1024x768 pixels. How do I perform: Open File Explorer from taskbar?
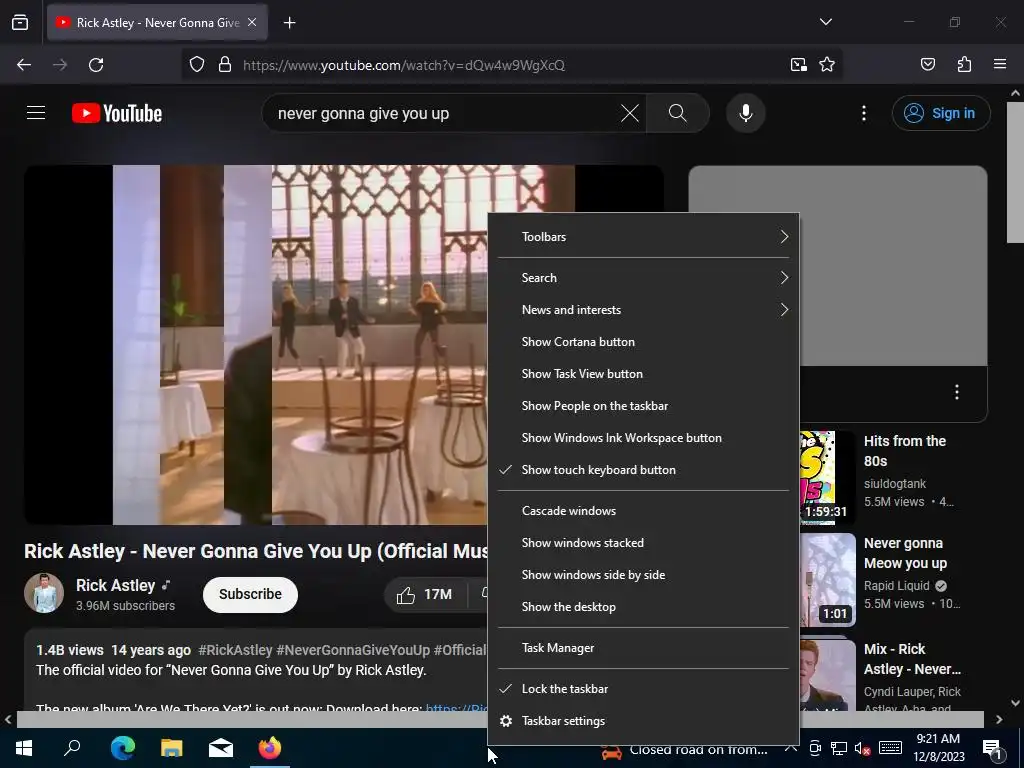pos(171,748)
